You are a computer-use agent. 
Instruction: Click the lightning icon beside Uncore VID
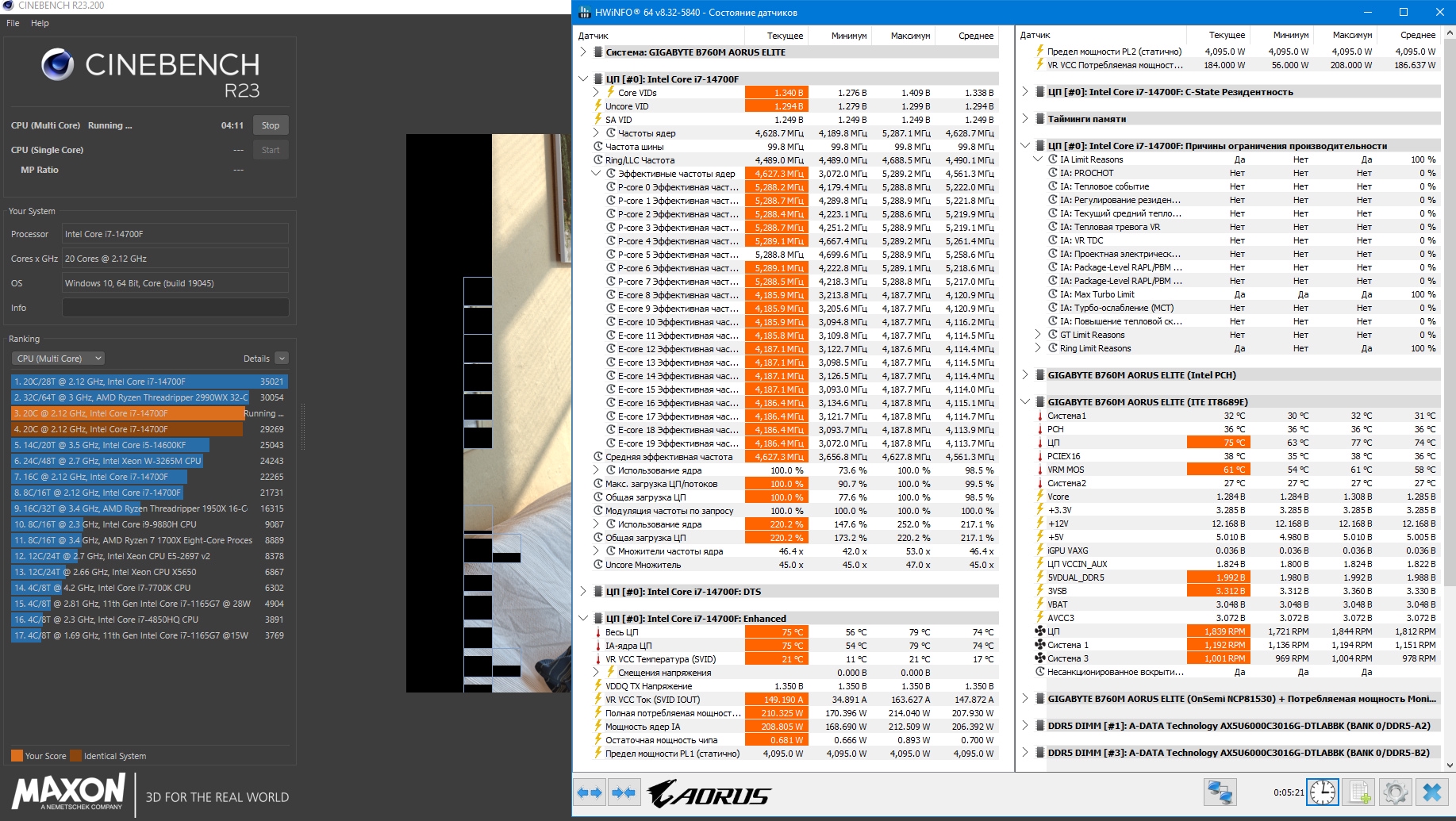pyautogui.click(x=598, y=106)
